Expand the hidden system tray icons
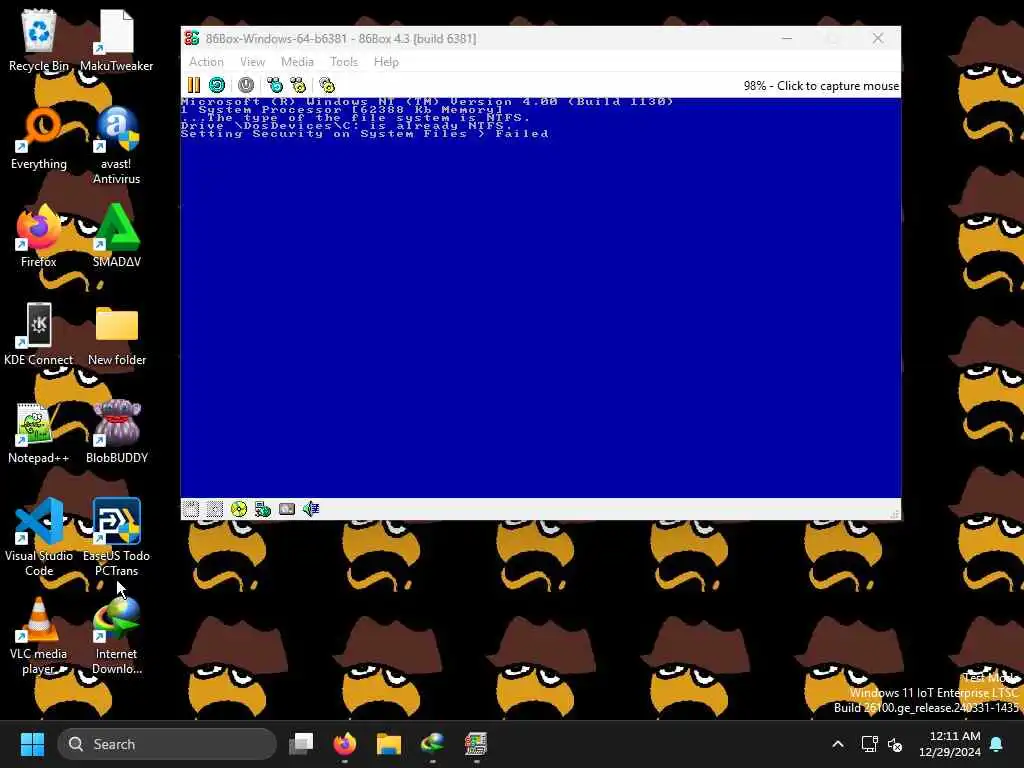1024x768 pixels. pyautogui.click(x=838, y=744)
